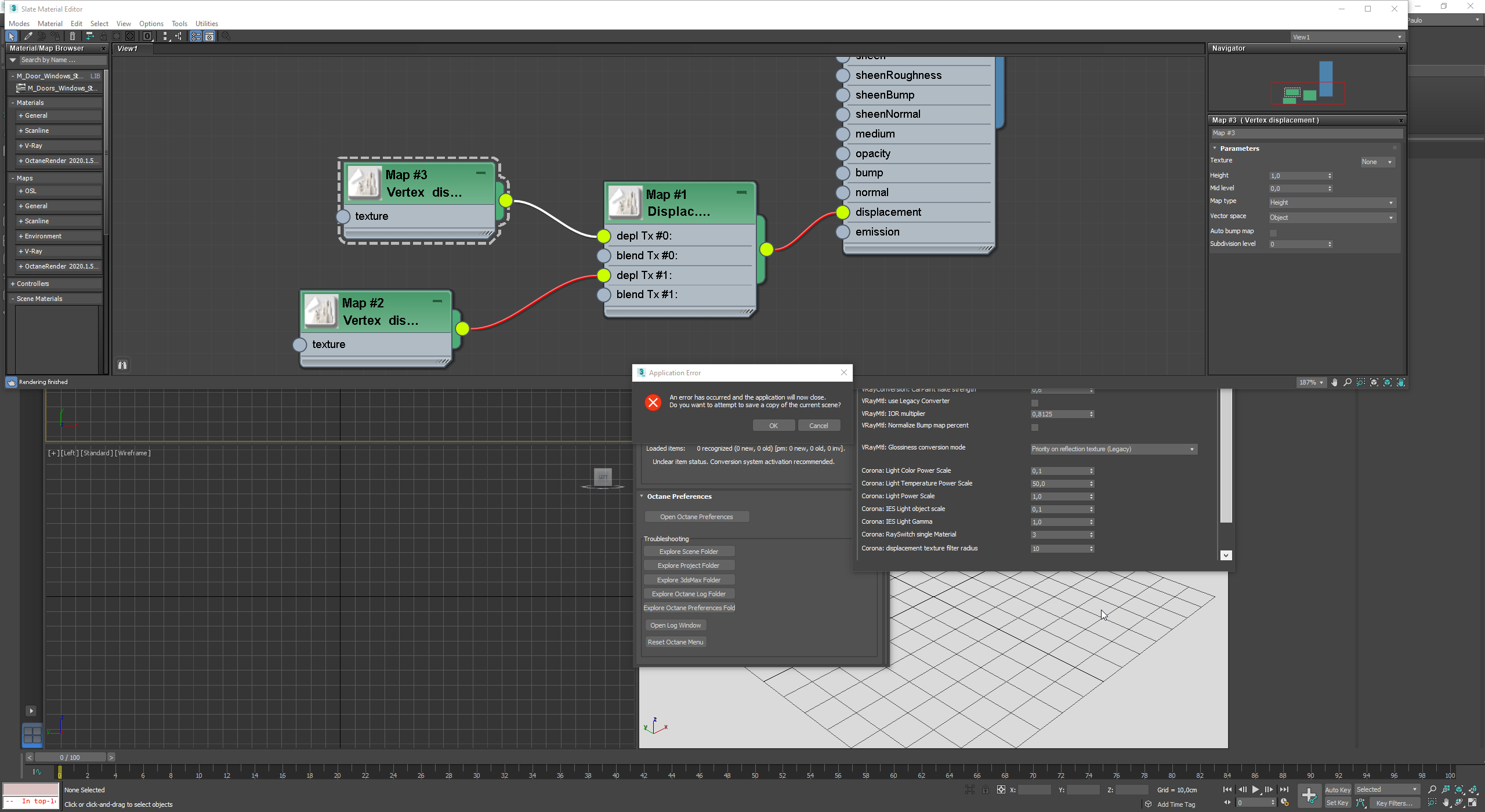Click the delete selected trash icon
The image size is (1485, 812).
(x=73, y=37)
